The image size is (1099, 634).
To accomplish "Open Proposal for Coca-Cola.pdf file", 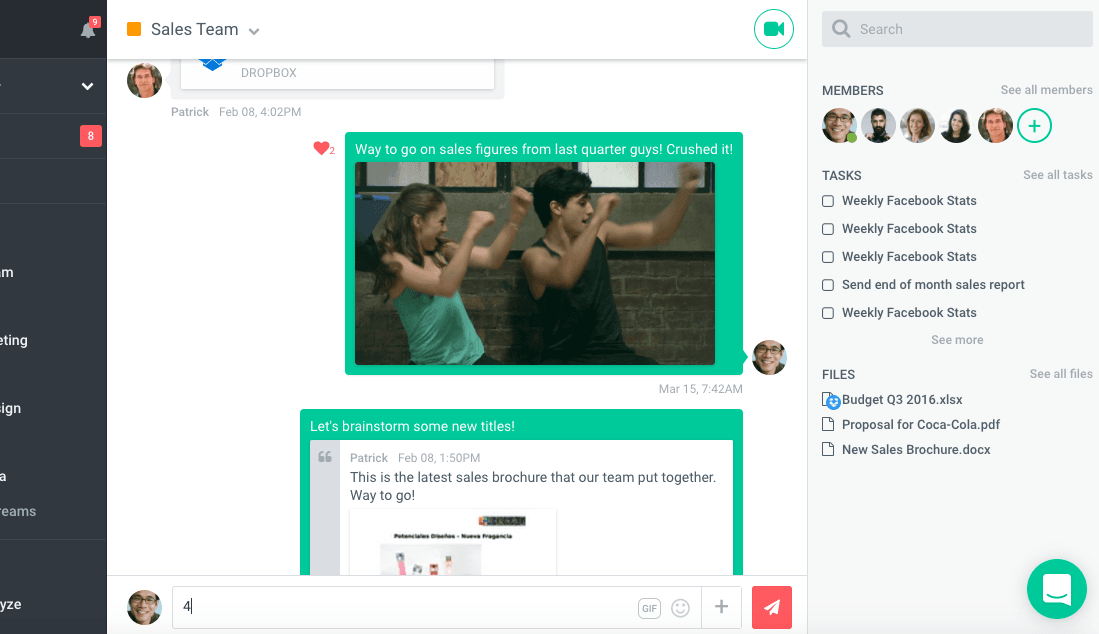I will [x=920, y=425].
